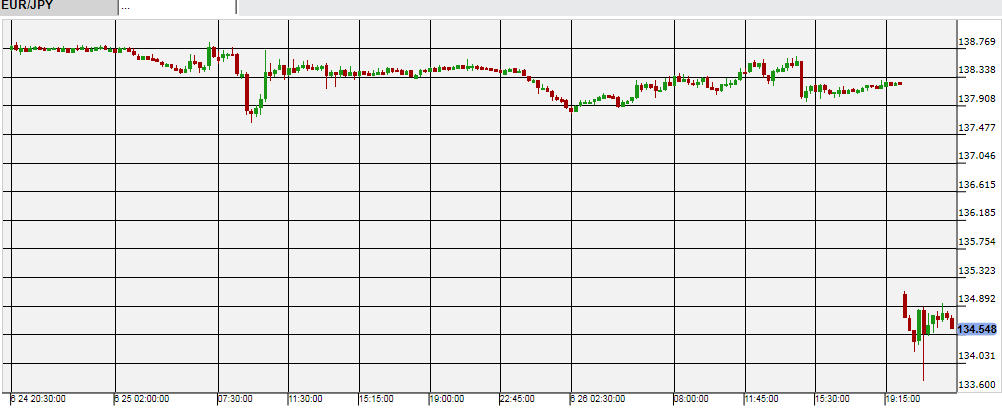Click the 07:30:00 time axis label
The height and width of the screenshot is (414, 1002).
point(236,398)
